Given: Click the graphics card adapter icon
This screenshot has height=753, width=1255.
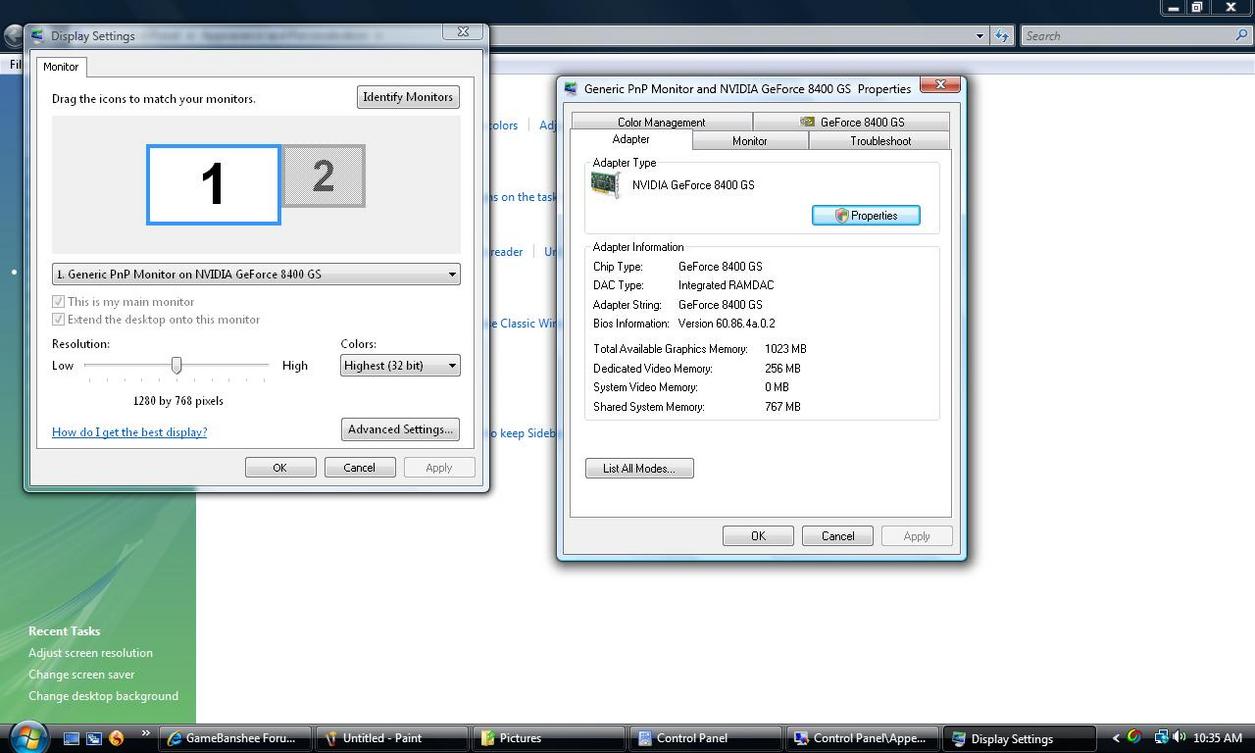Looking at the screenshot, I should coord(605,185).
